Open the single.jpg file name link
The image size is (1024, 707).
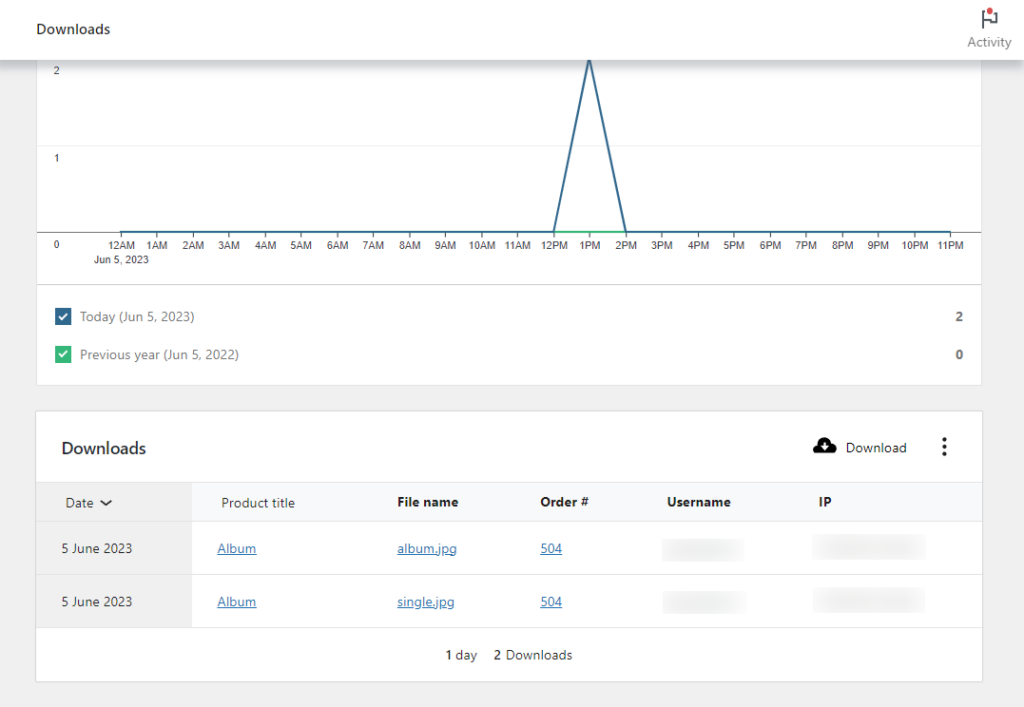425,601
